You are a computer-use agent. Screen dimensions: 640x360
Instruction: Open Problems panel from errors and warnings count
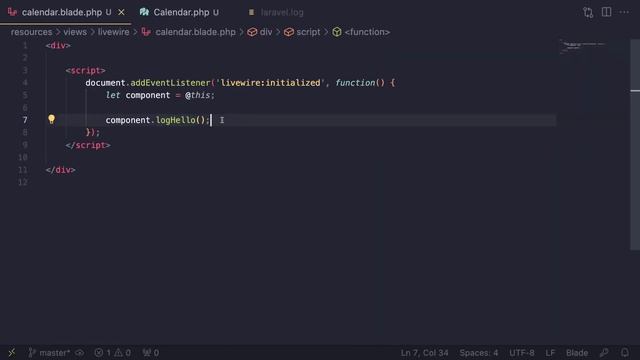click(113, 353)
